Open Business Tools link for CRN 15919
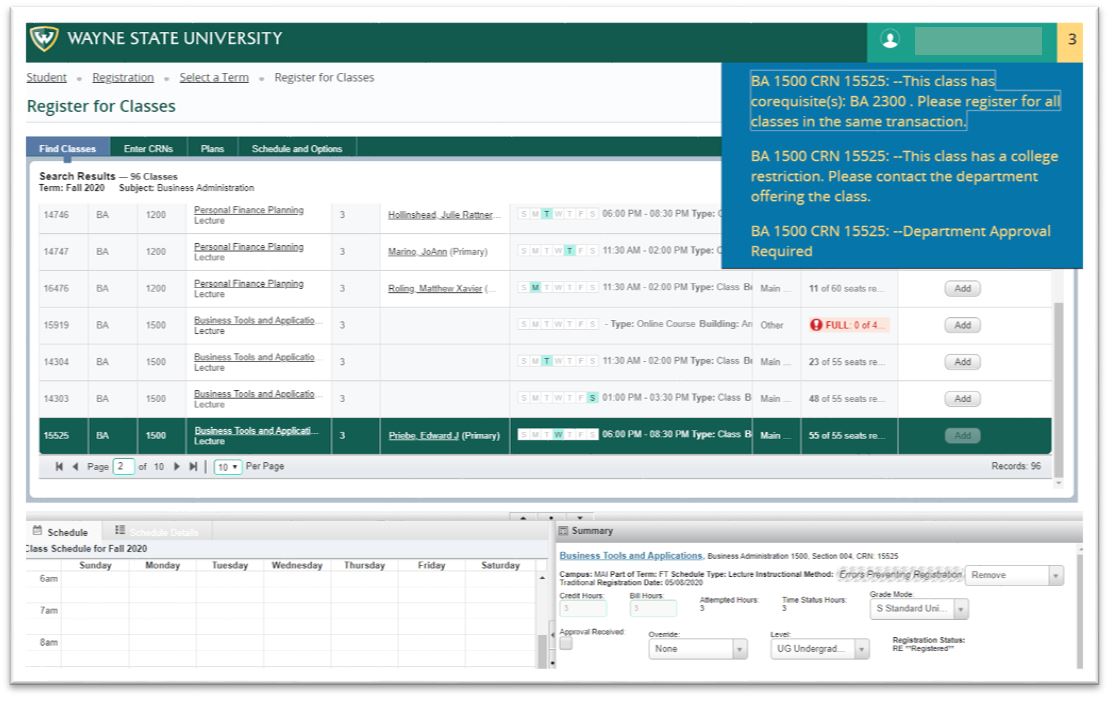Image resolution: width=1116 pixels, height=701 pixels. (255, 320)
